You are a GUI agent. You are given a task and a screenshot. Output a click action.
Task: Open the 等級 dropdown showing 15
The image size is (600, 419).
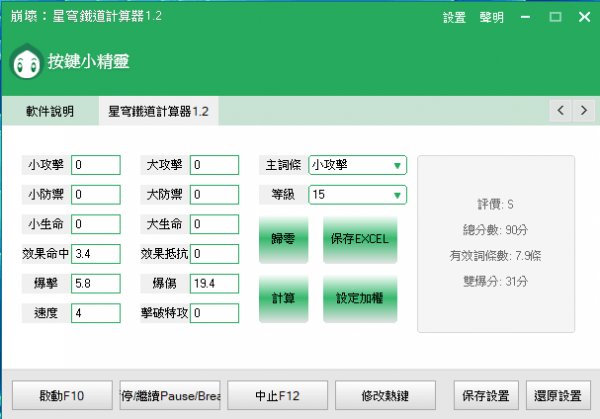pyautogui.click(x=357, y=194)
